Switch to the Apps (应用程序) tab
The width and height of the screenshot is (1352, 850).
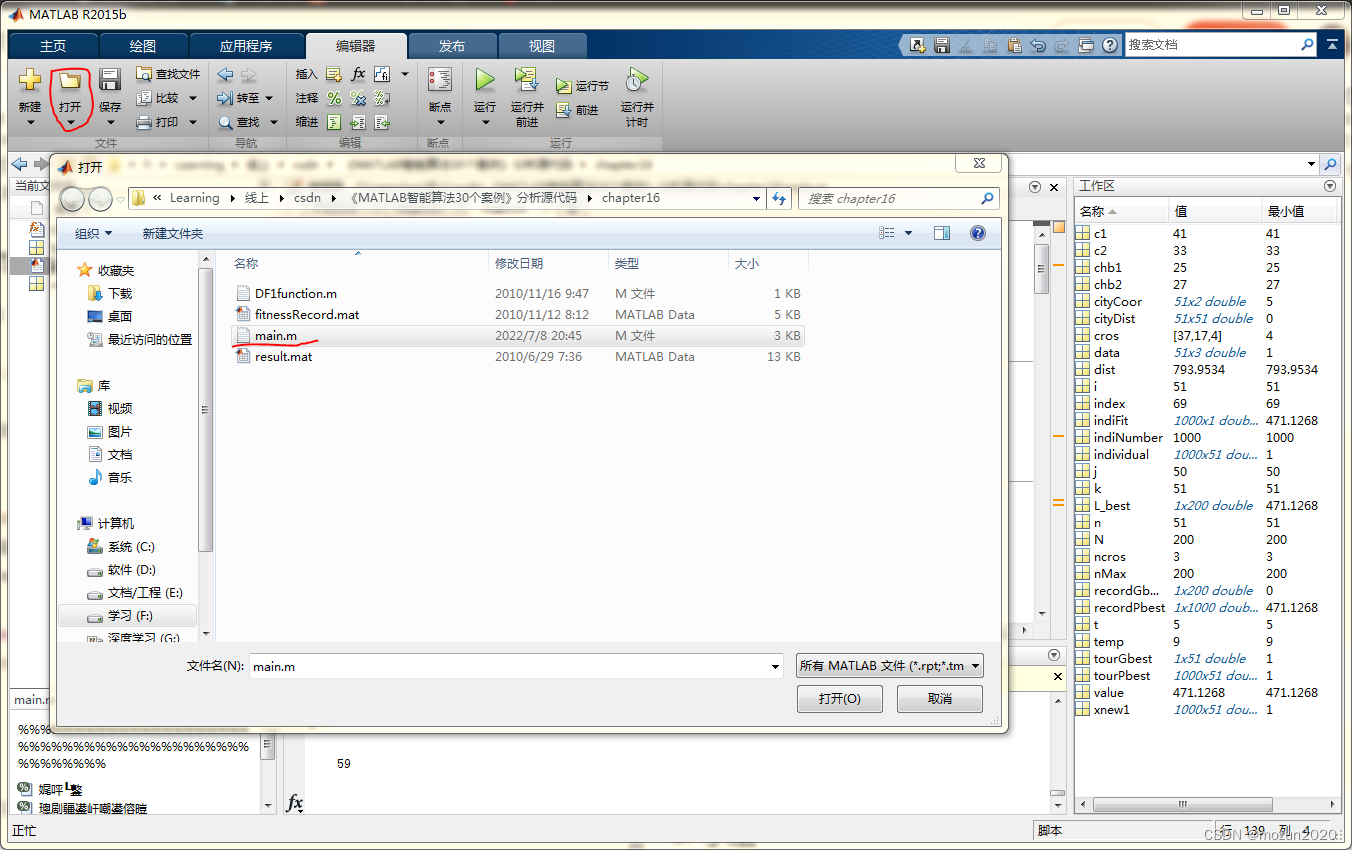pos(246,46)
